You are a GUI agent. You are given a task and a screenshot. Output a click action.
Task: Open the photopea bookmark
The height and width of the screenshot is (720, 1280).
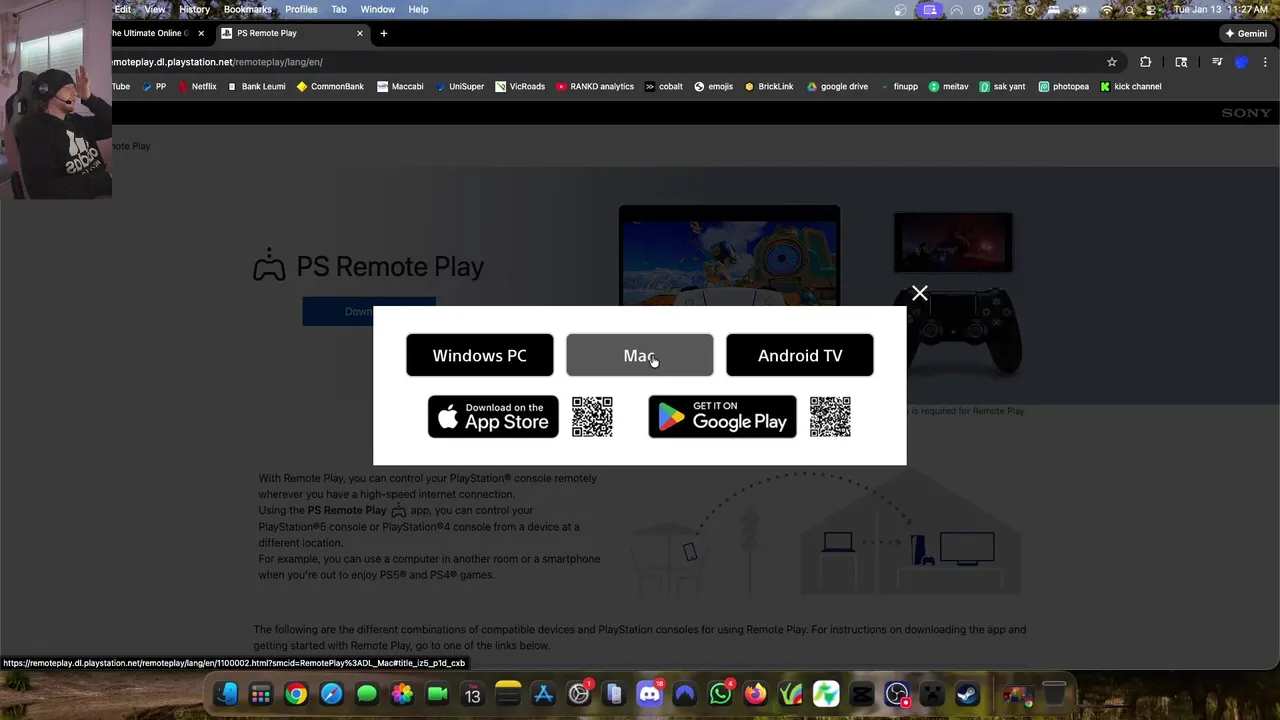(x=1063, y=87)
